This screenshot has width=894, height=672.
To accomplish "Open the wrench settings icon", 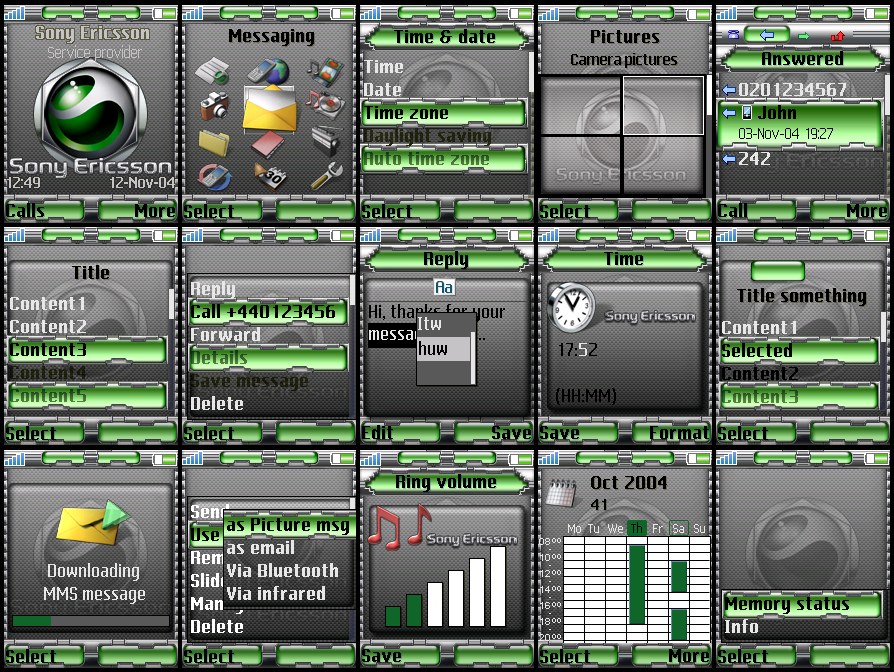I will pos(327,176).
